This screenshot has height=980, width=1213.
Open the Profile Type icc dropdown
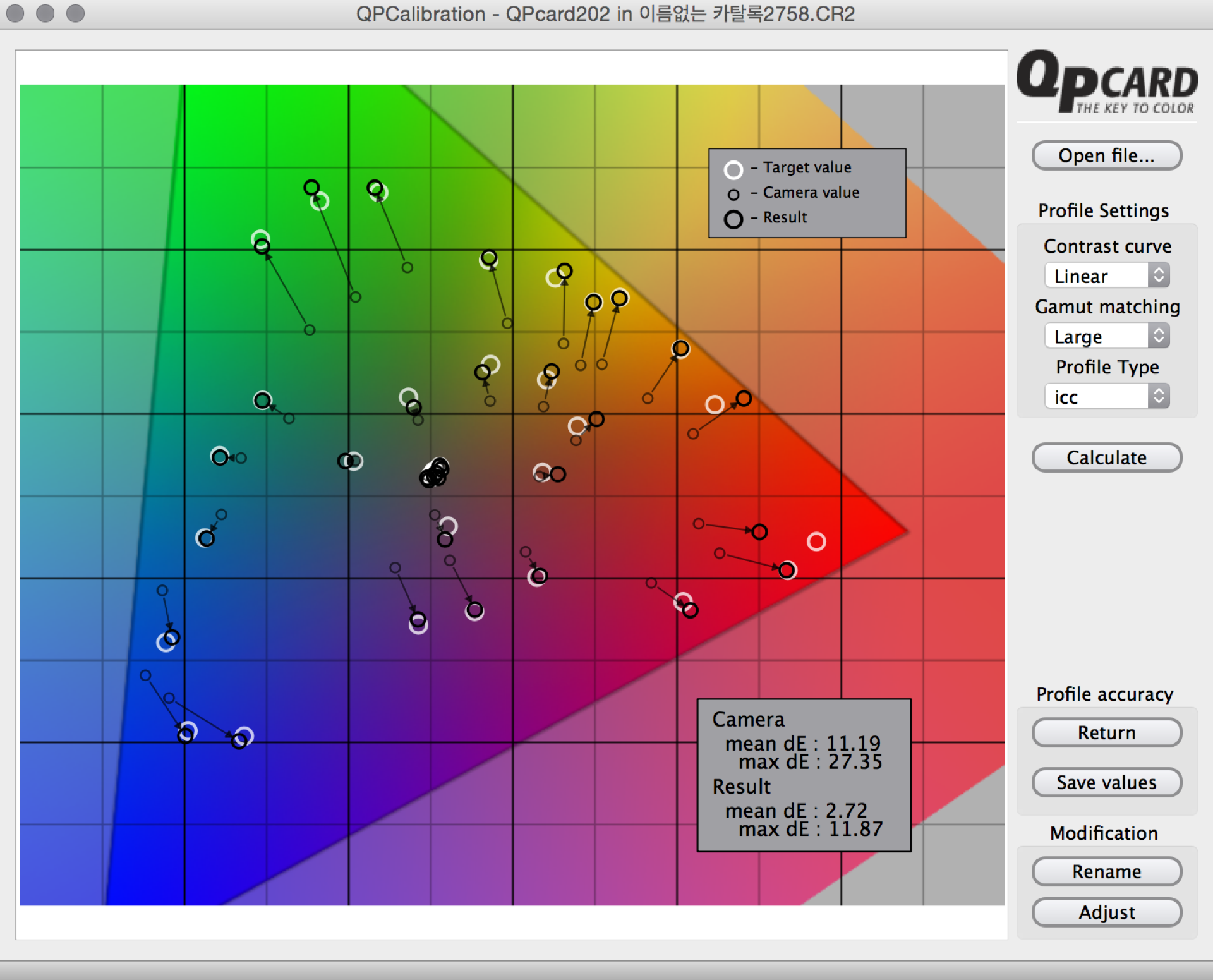coord(1107,397)
